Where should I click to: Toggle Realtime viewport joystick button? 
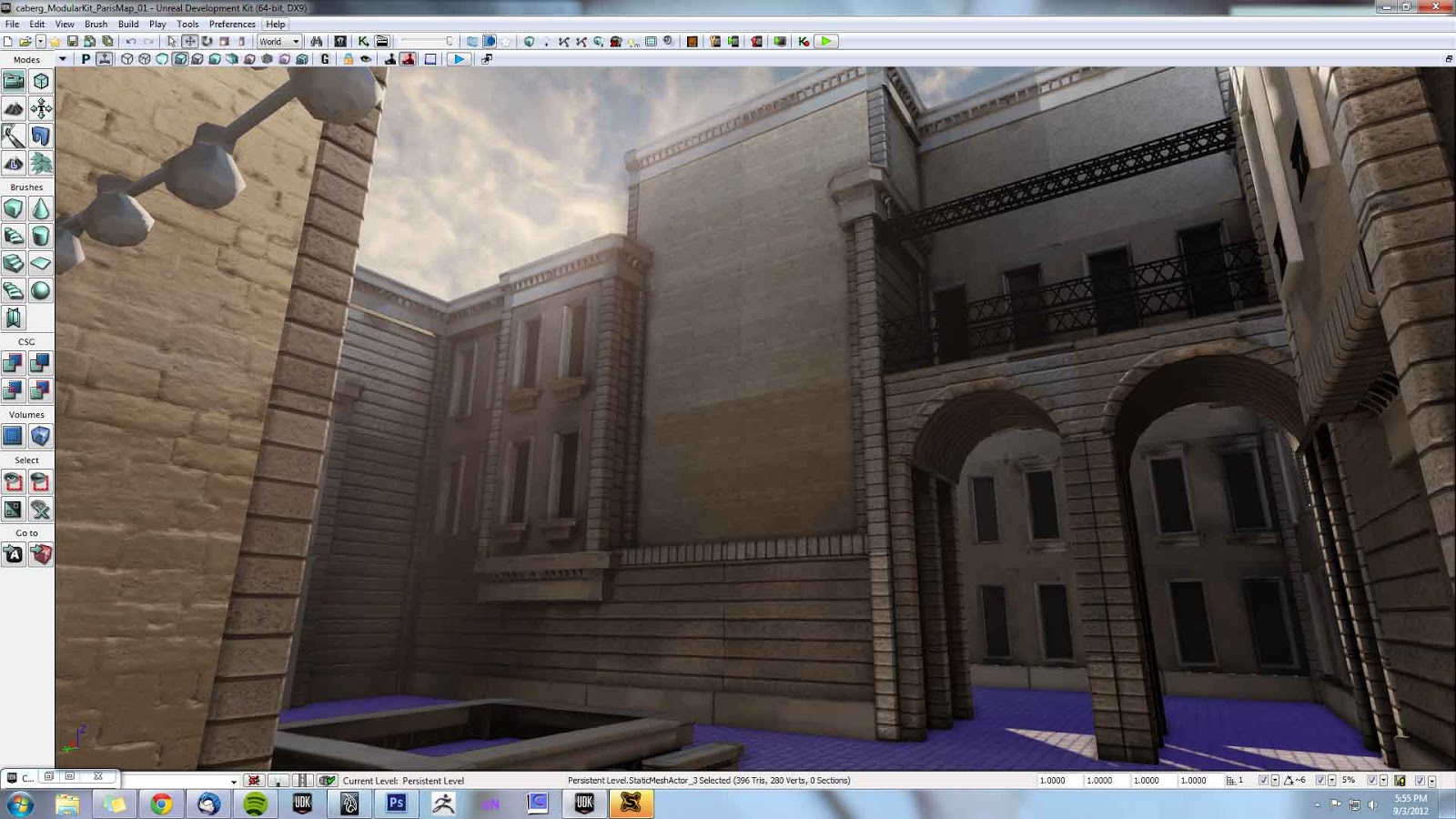(x=105, y=59)
